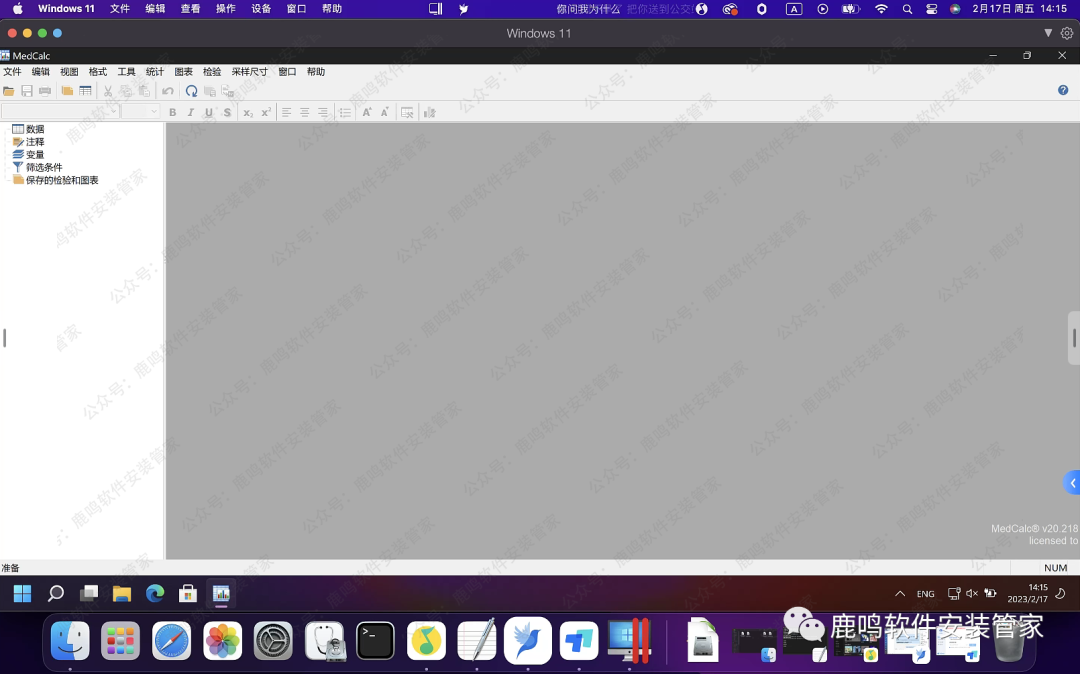This screenshot has height=674, width=1080.
Task: Expand the blue side panel arrow
Action: coord(1072,483)
